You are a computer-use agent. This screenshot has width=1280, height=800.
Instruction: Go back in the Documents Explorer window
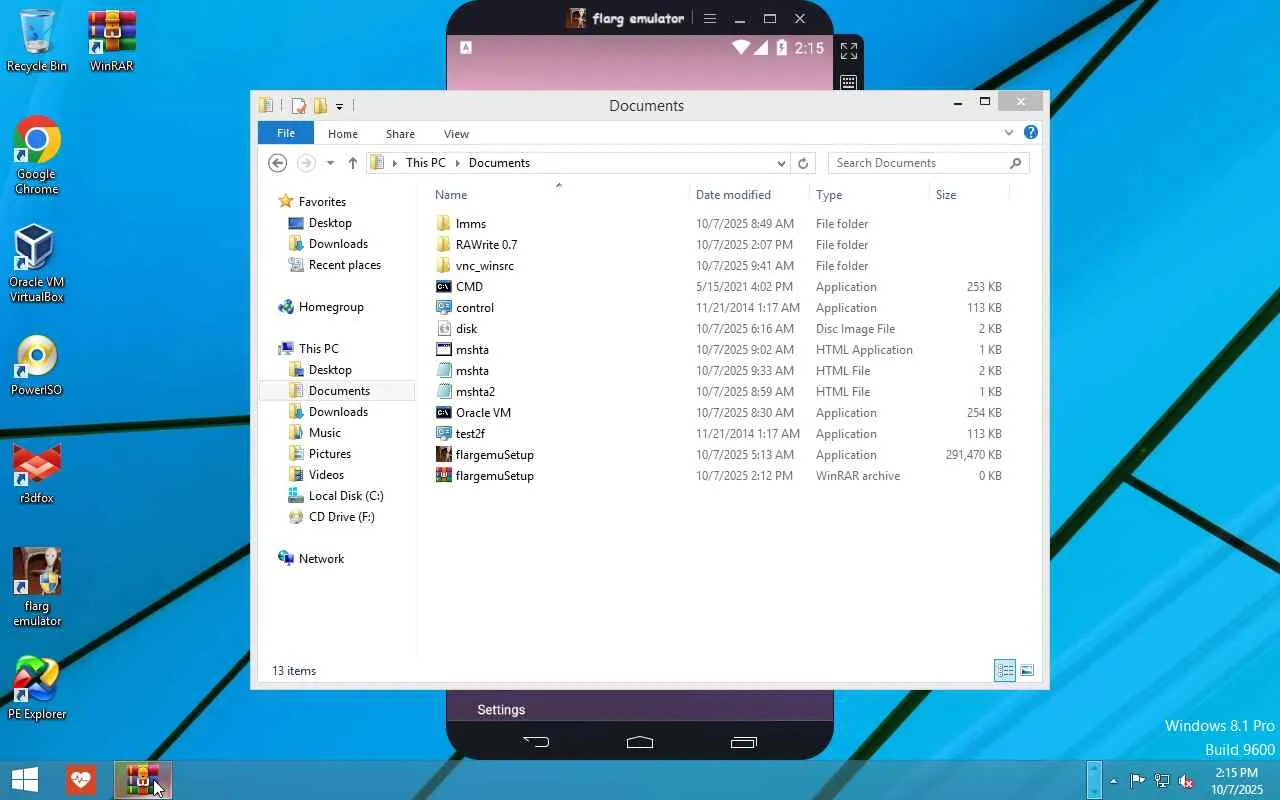pos(278,163)
